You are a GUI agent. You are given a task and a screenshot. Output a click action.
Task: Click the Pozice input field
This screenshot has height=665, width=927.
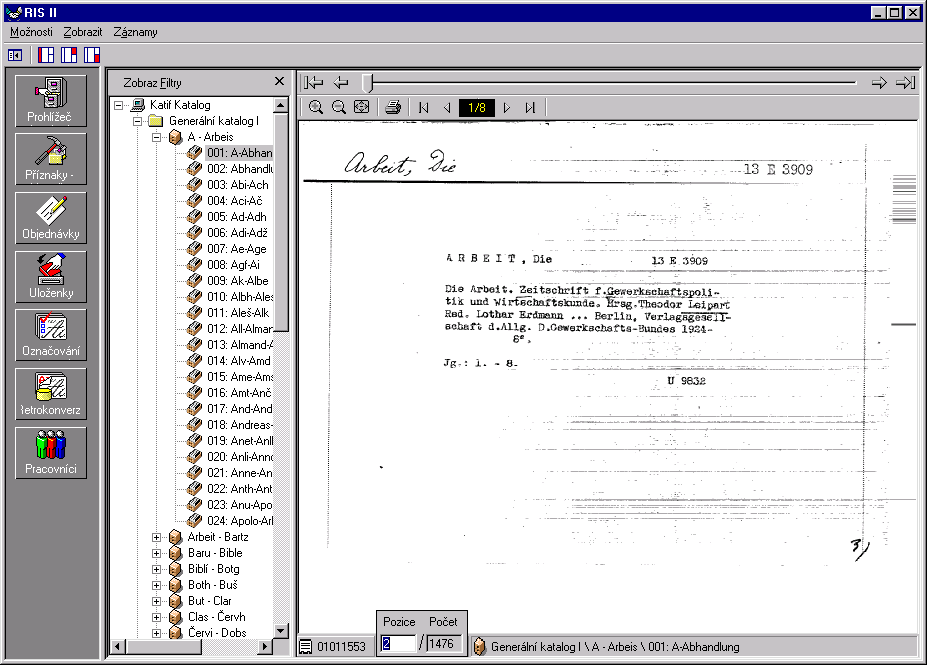pos(398,644)
